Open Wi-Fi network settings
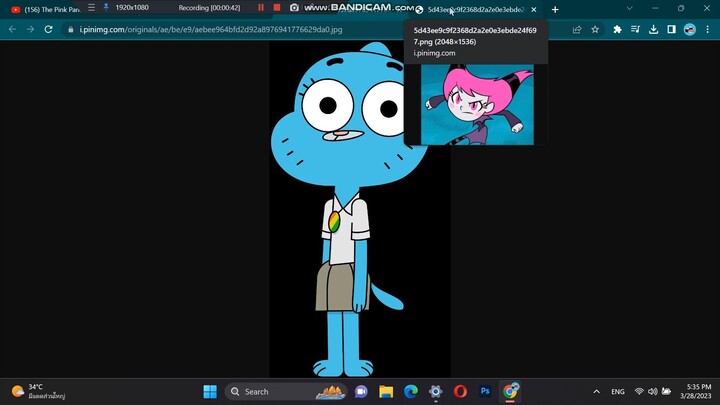This screenshot has height=405, width=720. [x=639, y=392]
